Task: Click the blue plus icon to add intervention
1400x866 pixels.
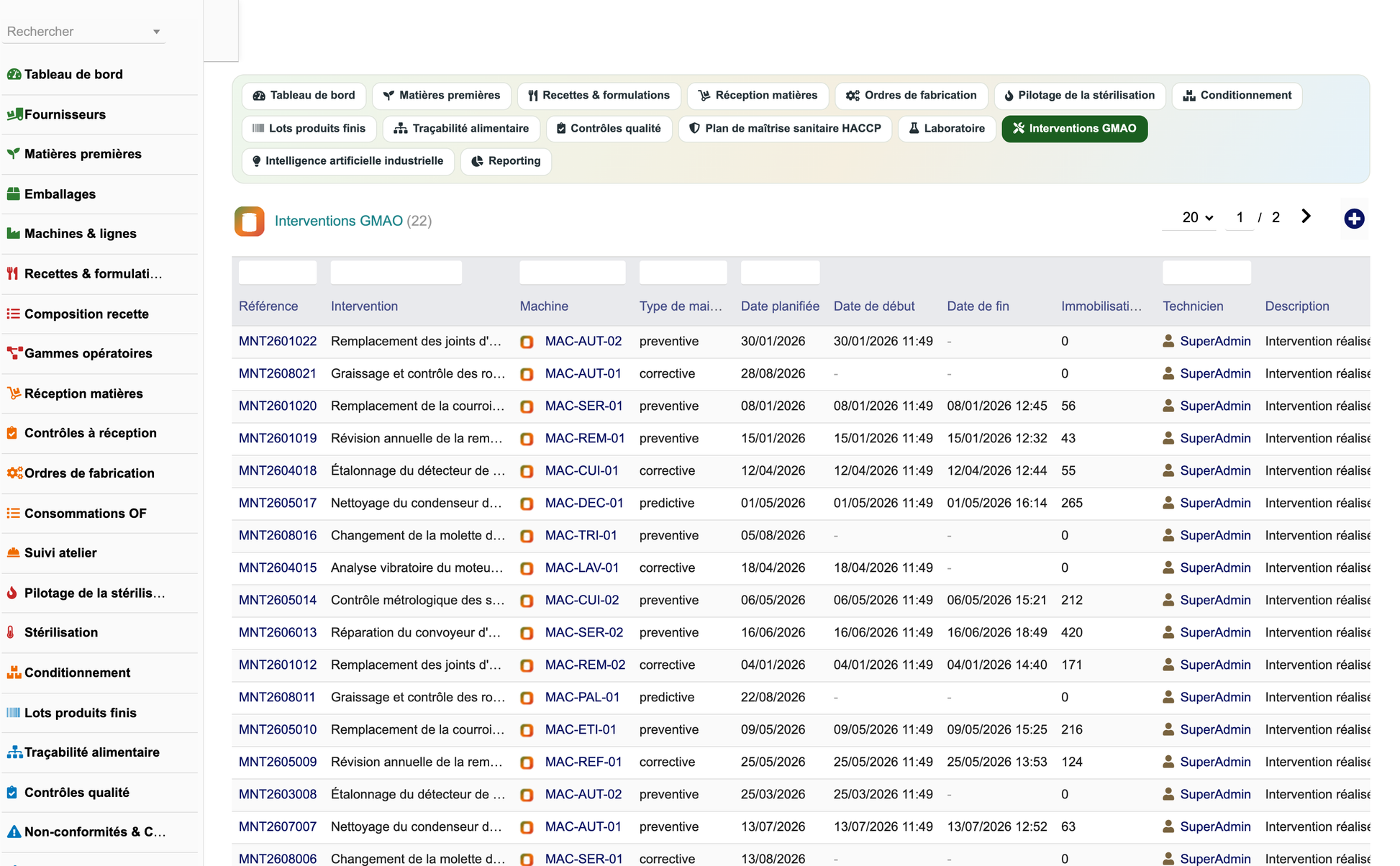Action: (x=1354, y=219)
